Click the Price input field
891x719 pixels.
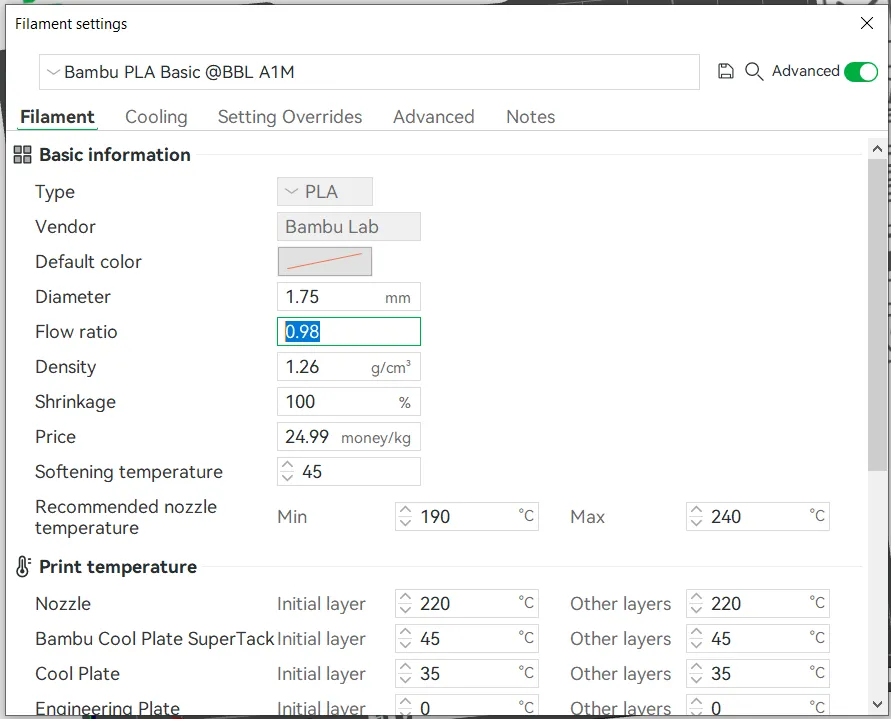pyautogui.click(x=308, y=437)
